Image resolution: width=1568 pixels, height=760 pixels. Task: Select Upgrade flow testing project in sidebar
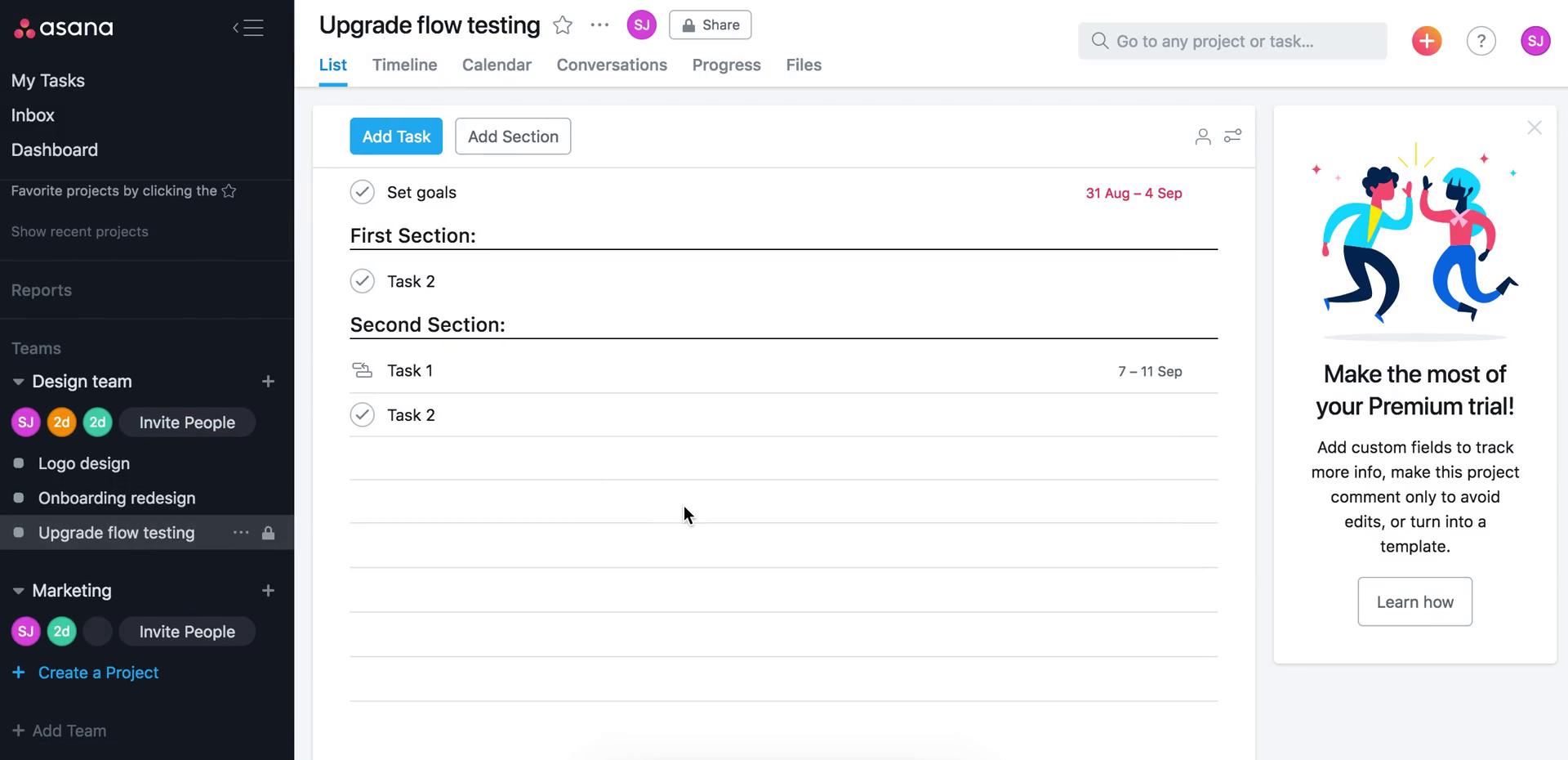point(117,533)
